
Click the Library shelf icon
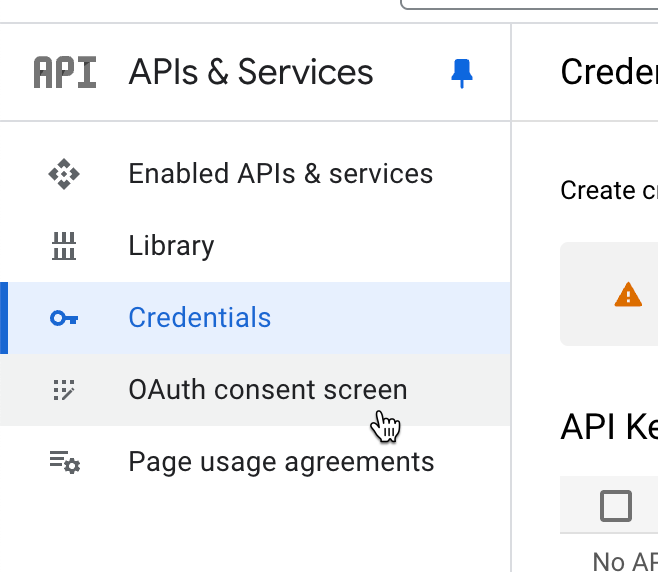point(64,246)
